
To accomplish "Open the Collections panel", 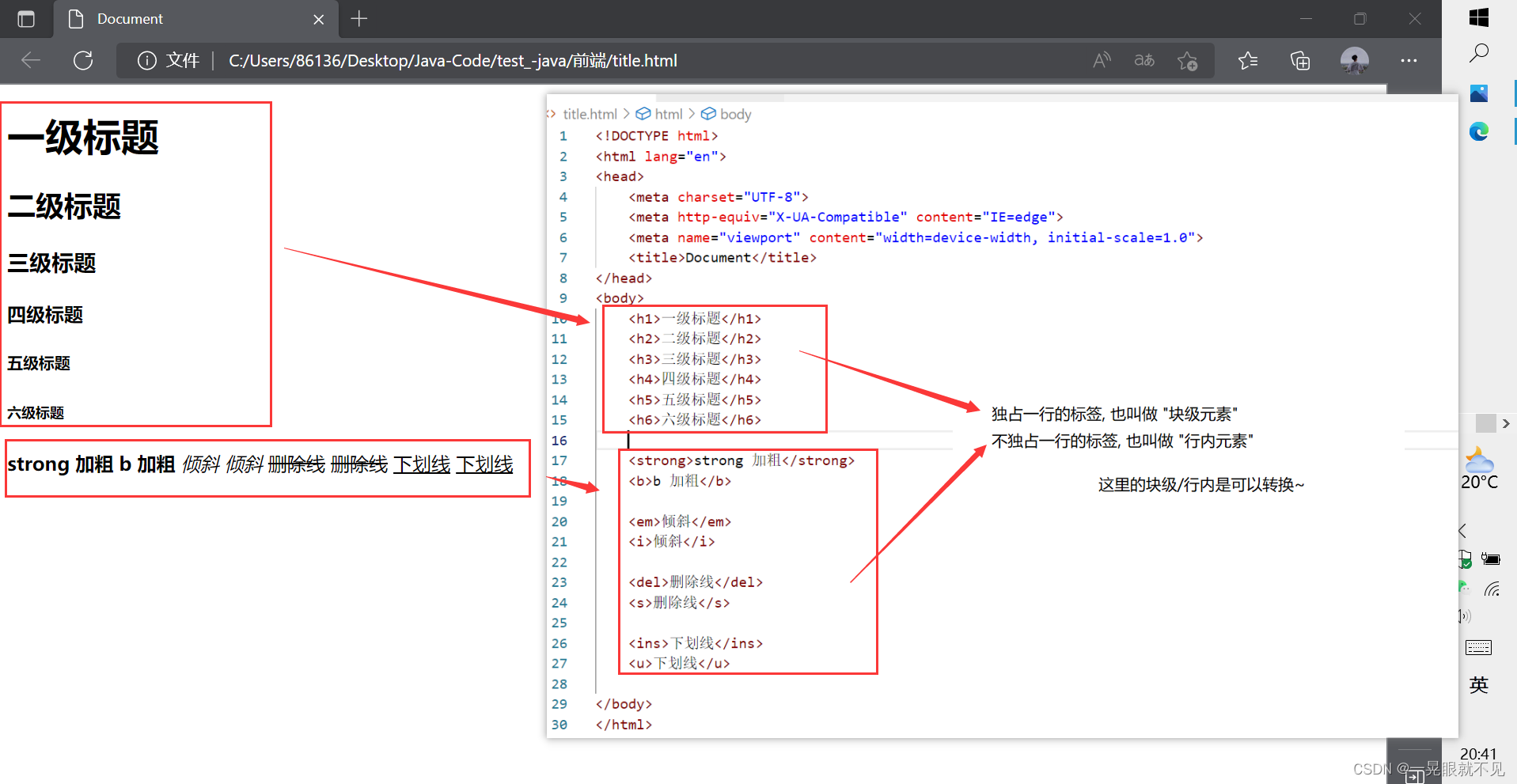I will pos(1300,61).
